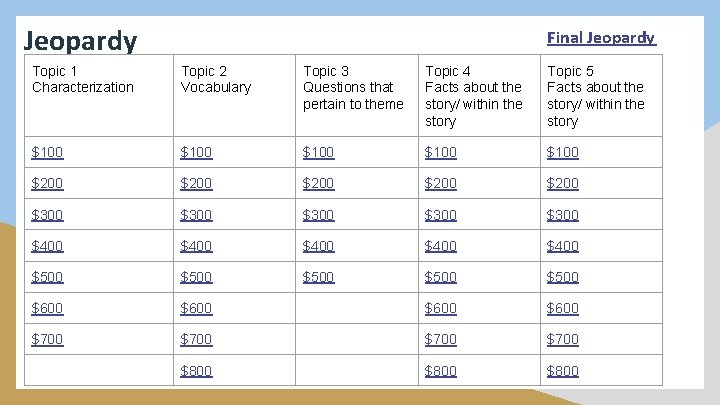Select $100 under Topic 1 Characterization

(47, 152)
